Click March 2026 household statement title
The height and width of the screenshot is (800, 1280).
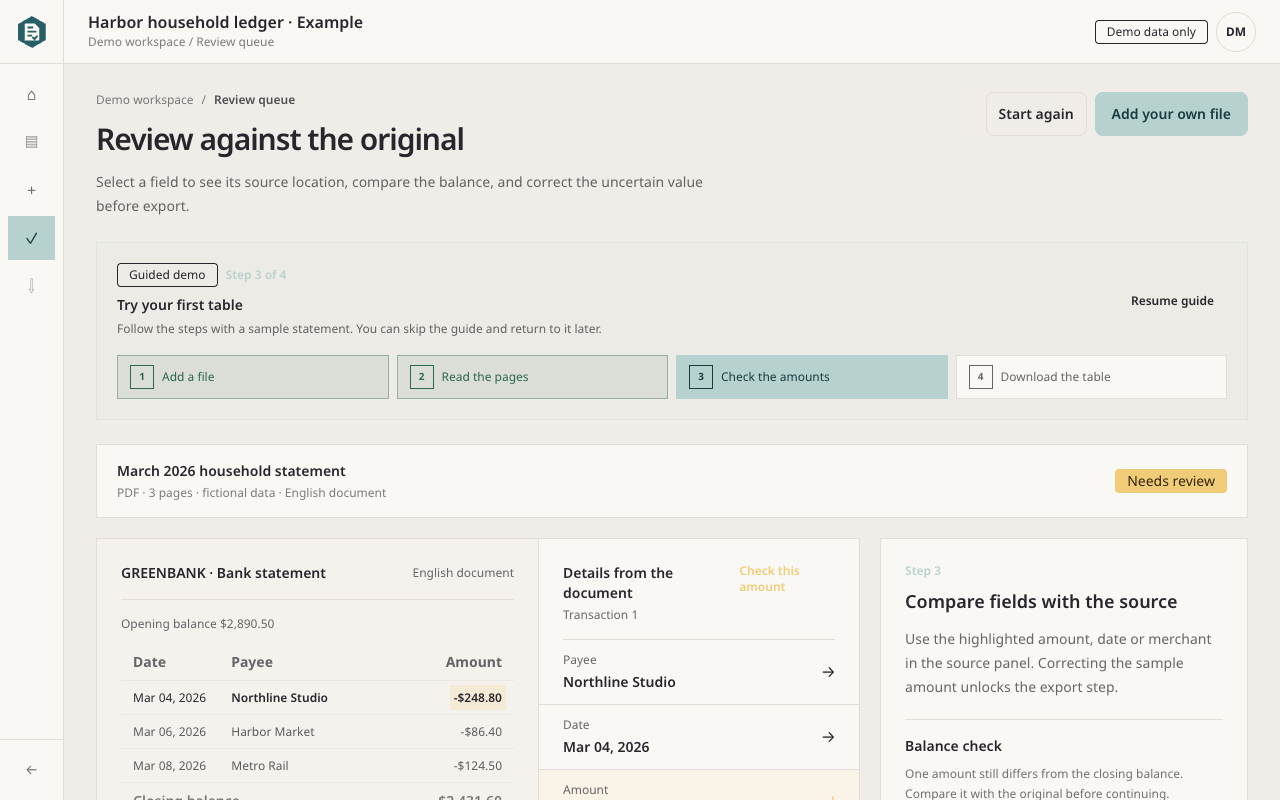point(231,471)
